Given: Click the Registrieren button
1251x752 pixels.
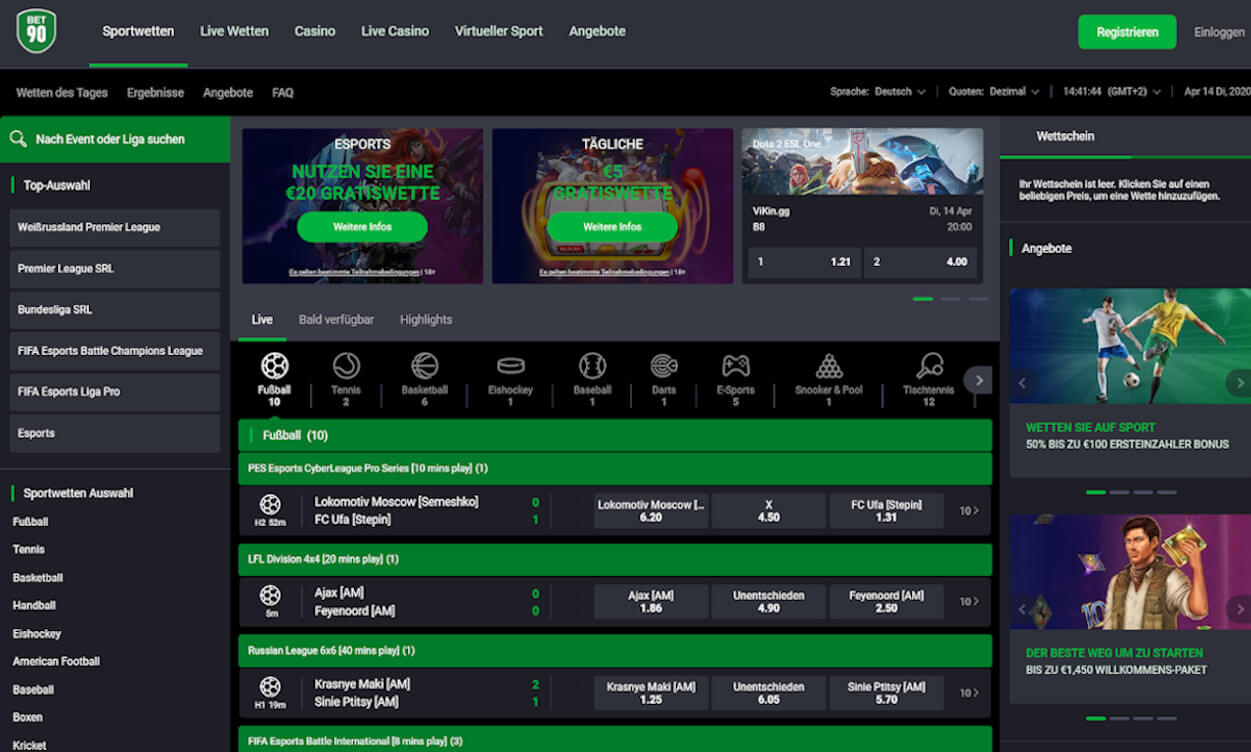Looking at the screenshot, I should coord(1127,32).
